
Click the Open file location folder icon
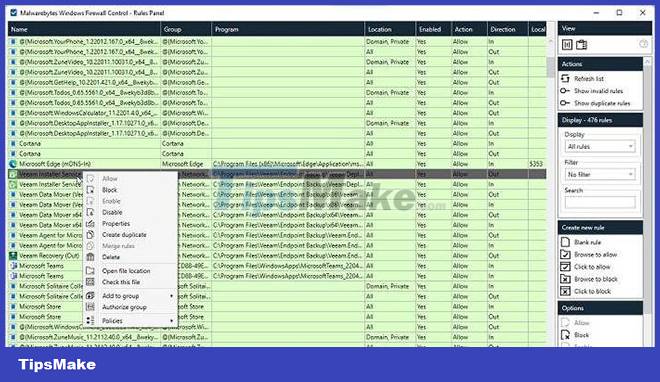(x=90, y=271)
